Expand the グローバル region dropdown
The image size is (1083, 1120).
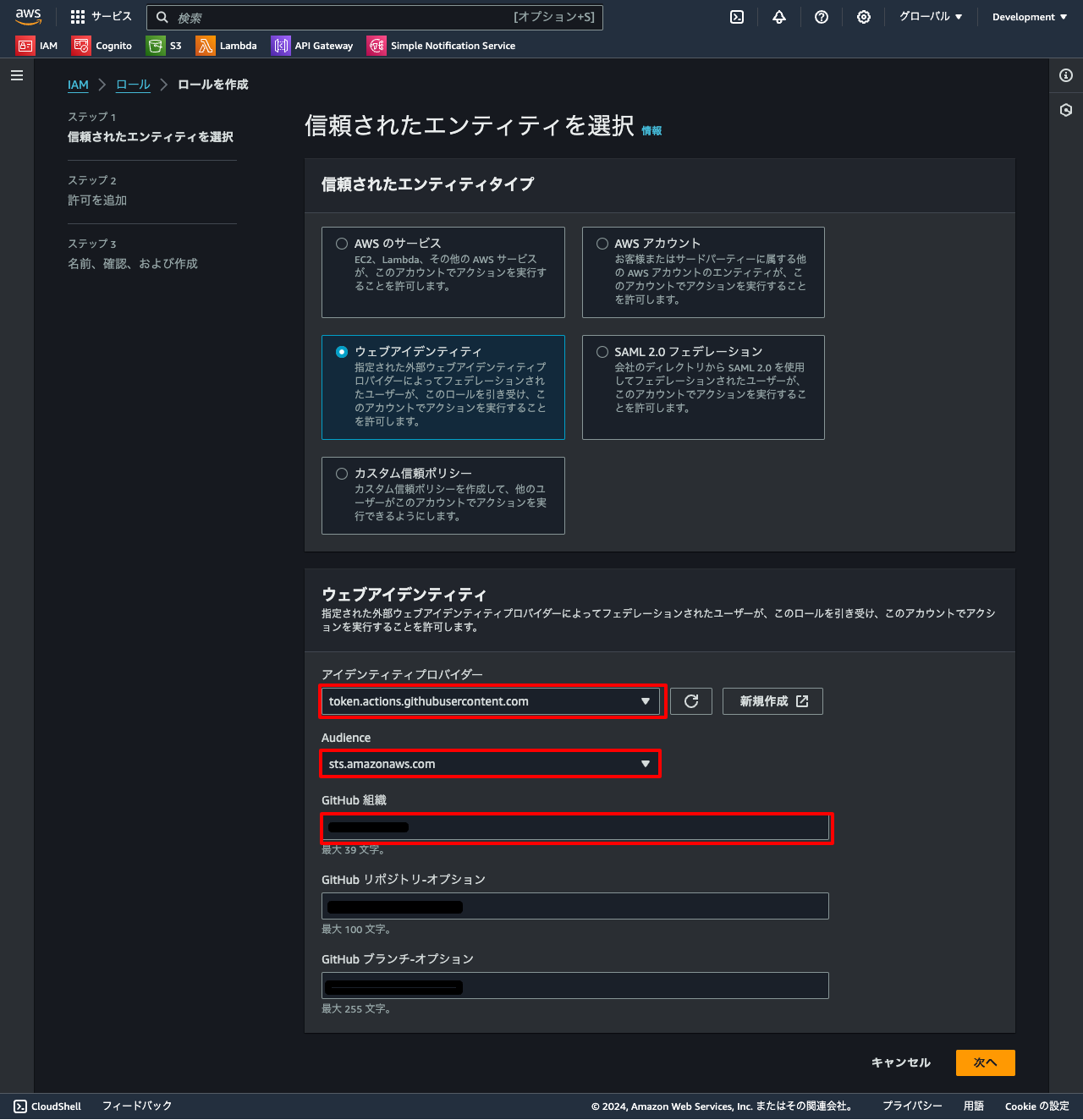point(930,17)
